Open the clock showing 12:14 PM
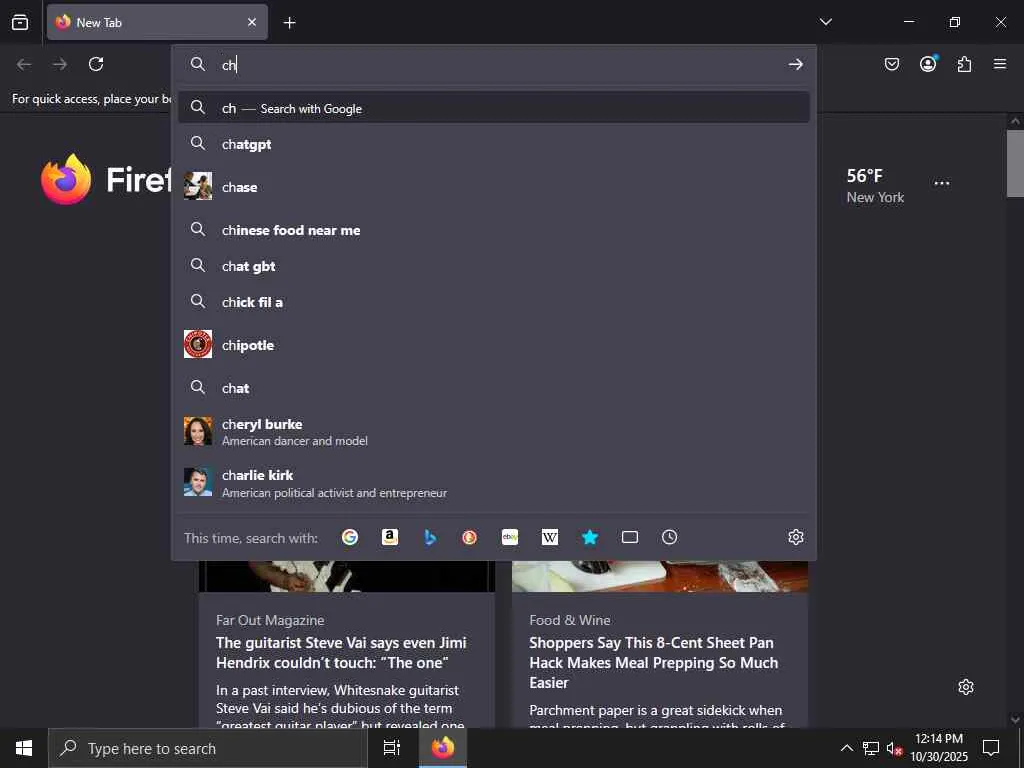 tap(939, 748)
